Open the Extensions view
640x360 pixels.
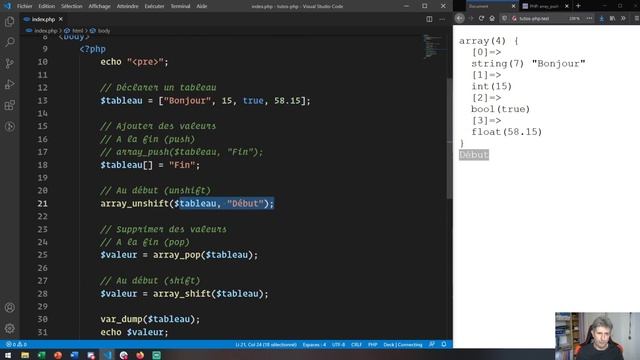coord(9,105)
